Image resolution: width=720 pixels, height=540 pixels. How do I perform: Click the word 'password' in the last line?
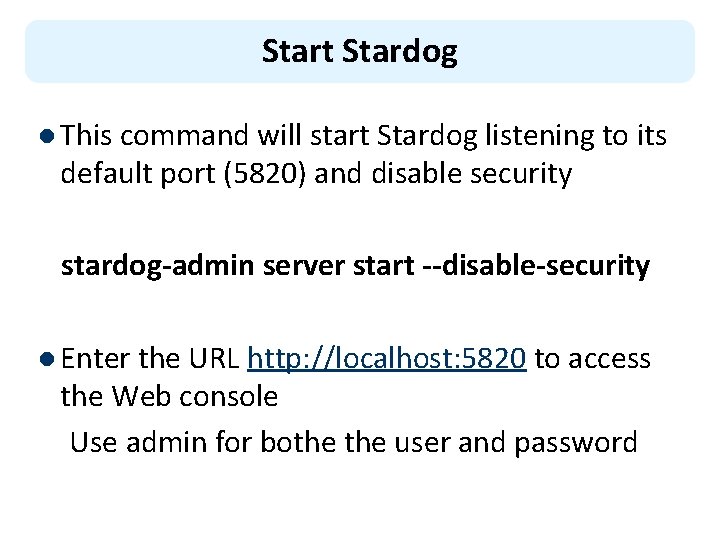576,443
